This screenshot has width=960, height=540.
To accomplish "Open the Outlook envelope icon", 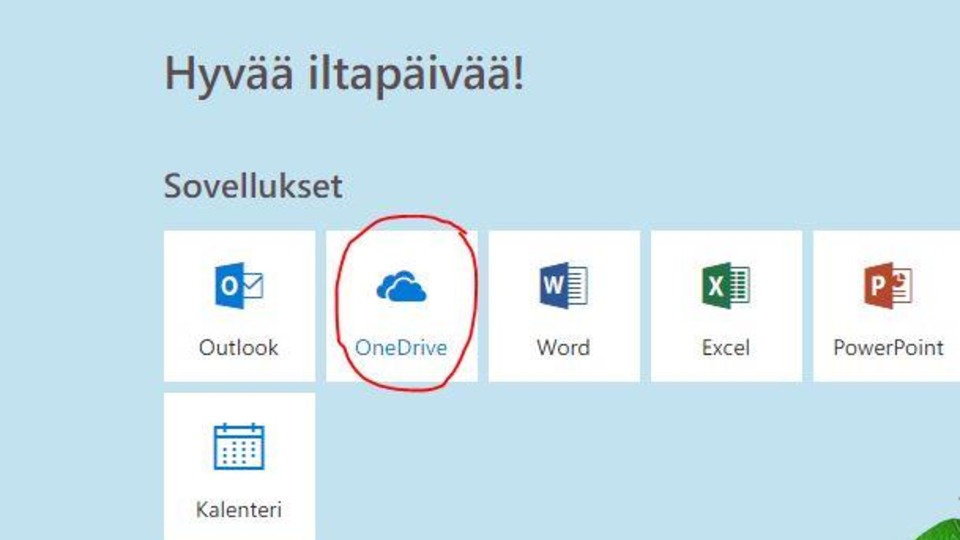I will tap(239, 287).
